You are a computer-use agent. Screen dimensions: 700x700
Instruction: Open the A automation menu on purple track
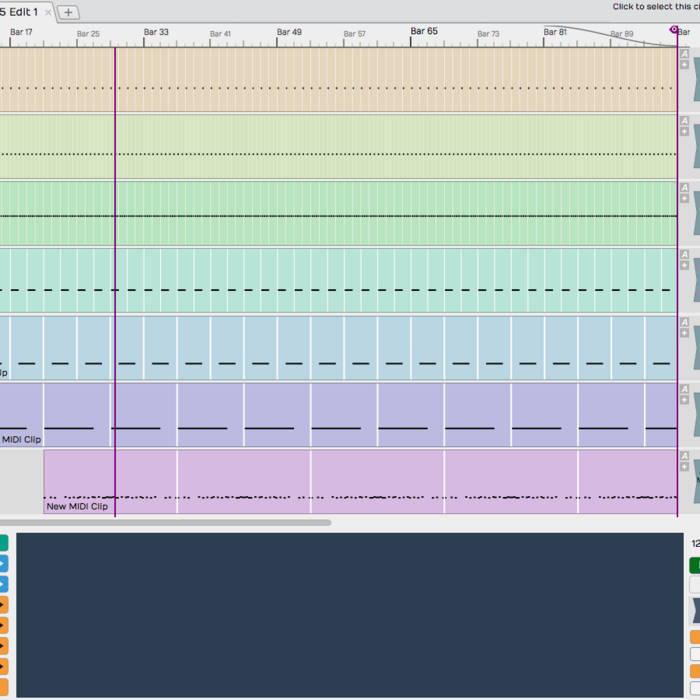click(x=685, y=389)
